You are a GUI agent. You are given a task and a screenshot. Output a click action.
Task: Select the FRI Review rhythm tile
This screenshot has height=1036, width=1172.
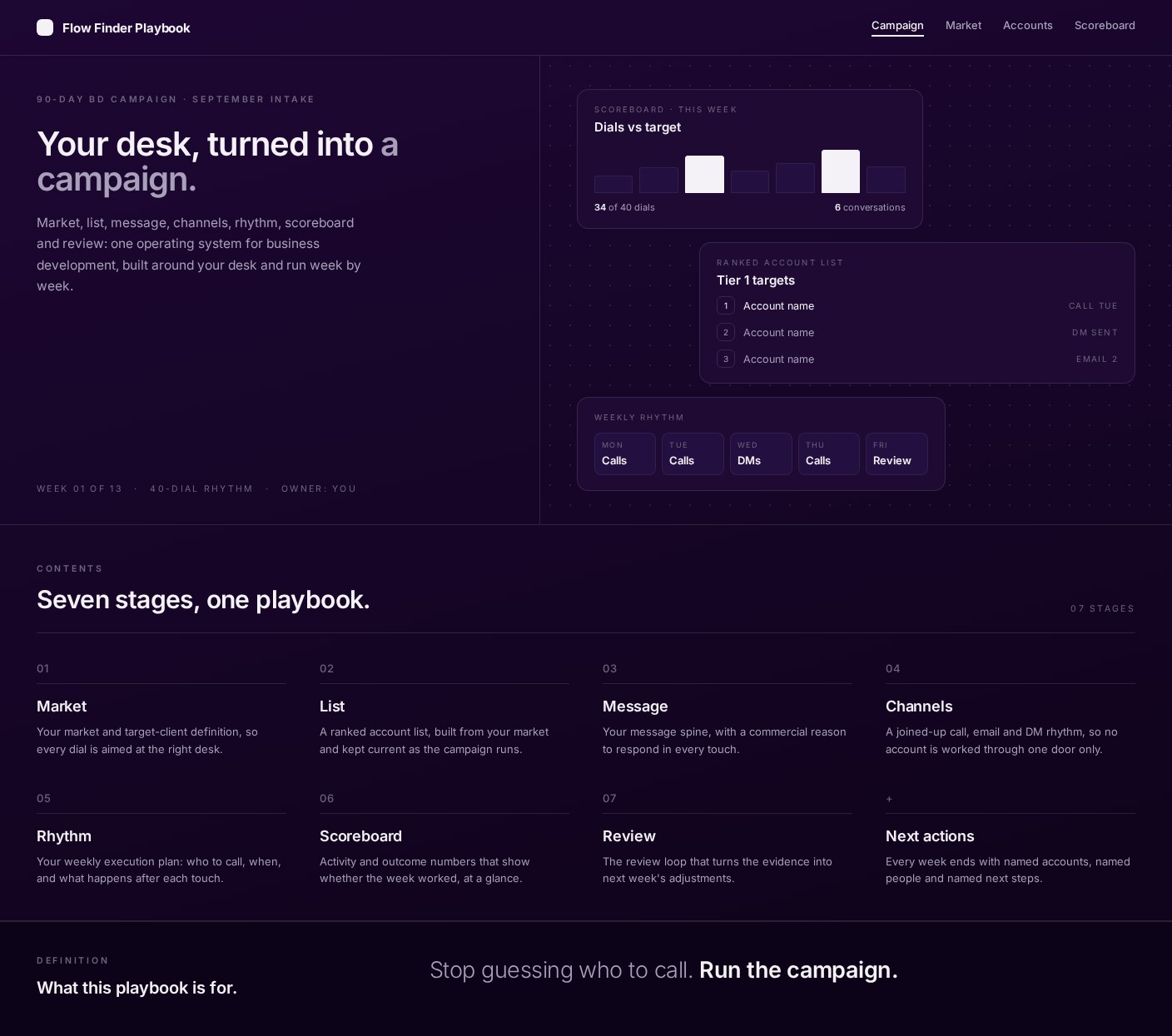coord(896,454)
